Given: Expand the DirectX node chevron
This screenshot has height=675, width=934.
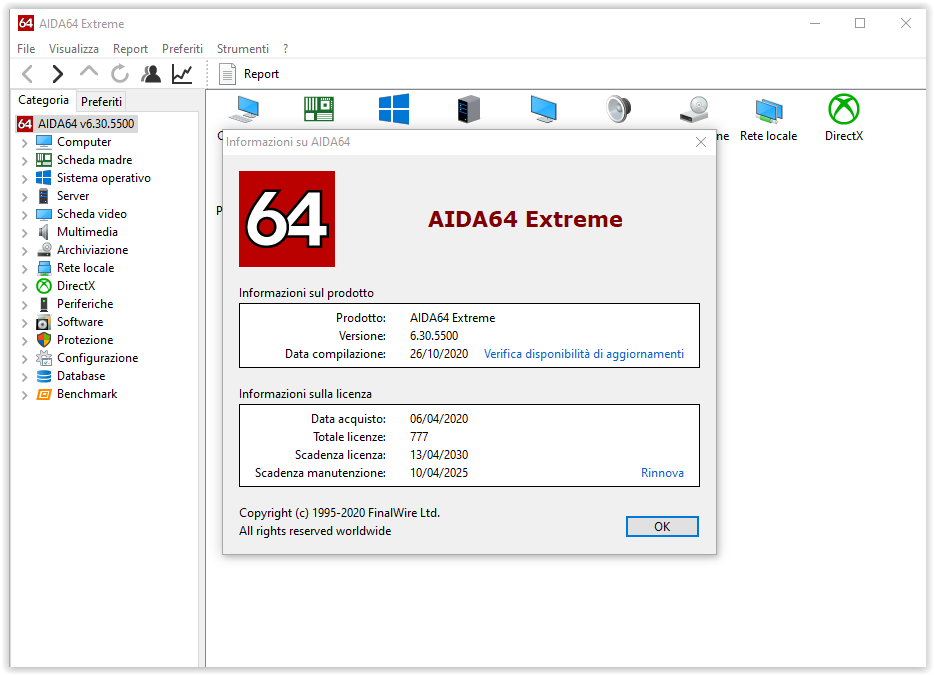Looking at the screenshot, I should (24, 287).
